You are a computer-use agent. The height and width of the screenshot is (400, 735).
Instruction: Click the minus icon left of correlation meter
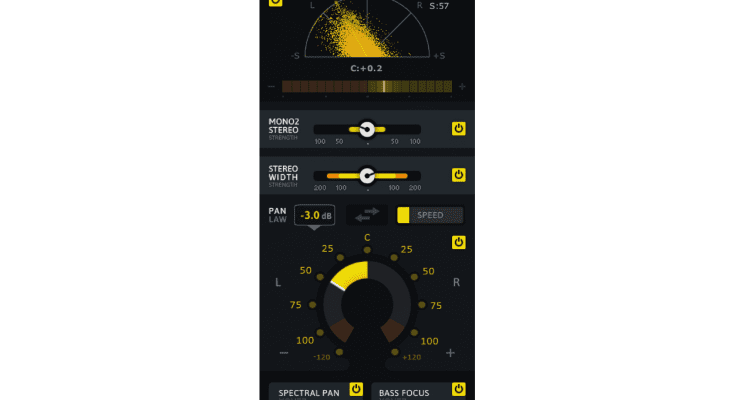(271, 87)
